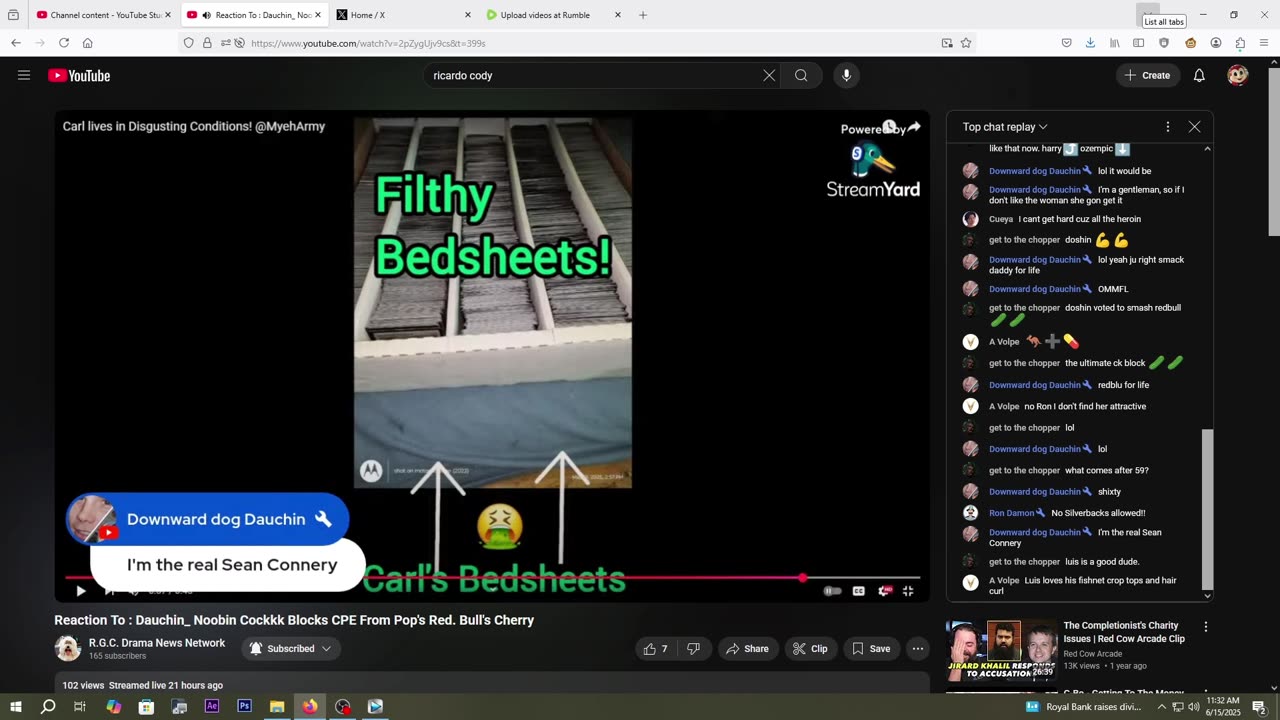Go to the YouTube home logo

(x=79, y=76)
